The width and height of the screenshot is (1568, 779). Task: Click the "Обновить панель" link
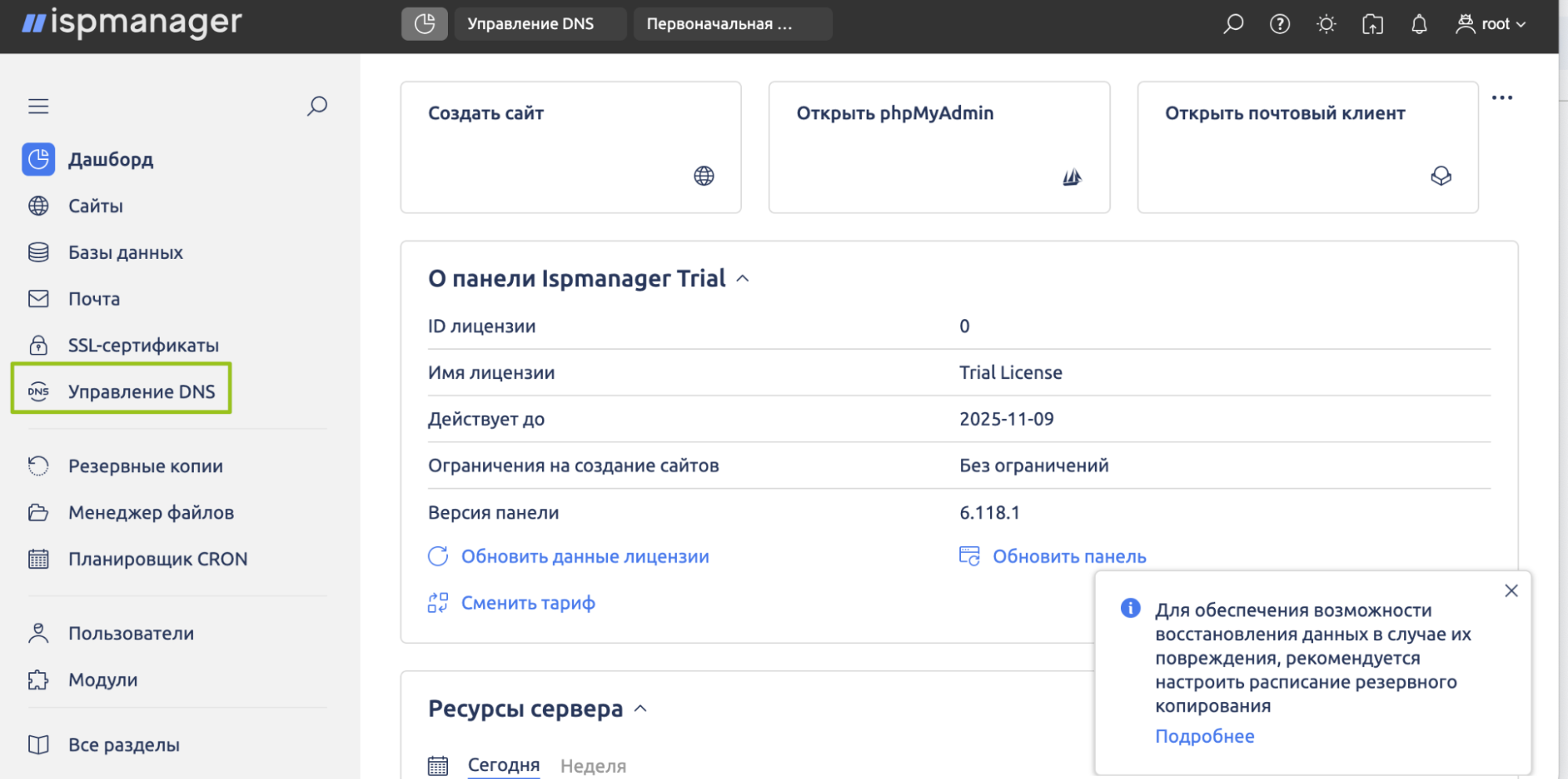1068,556
